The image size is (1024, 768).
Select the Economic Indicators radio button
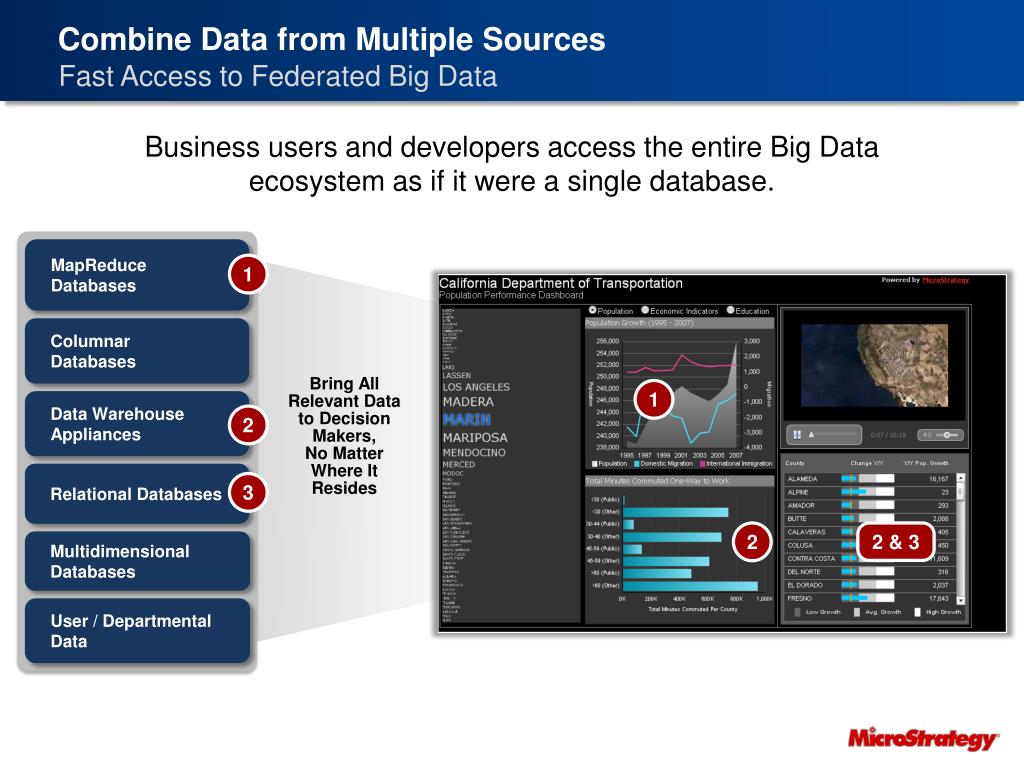click(645, 310)
